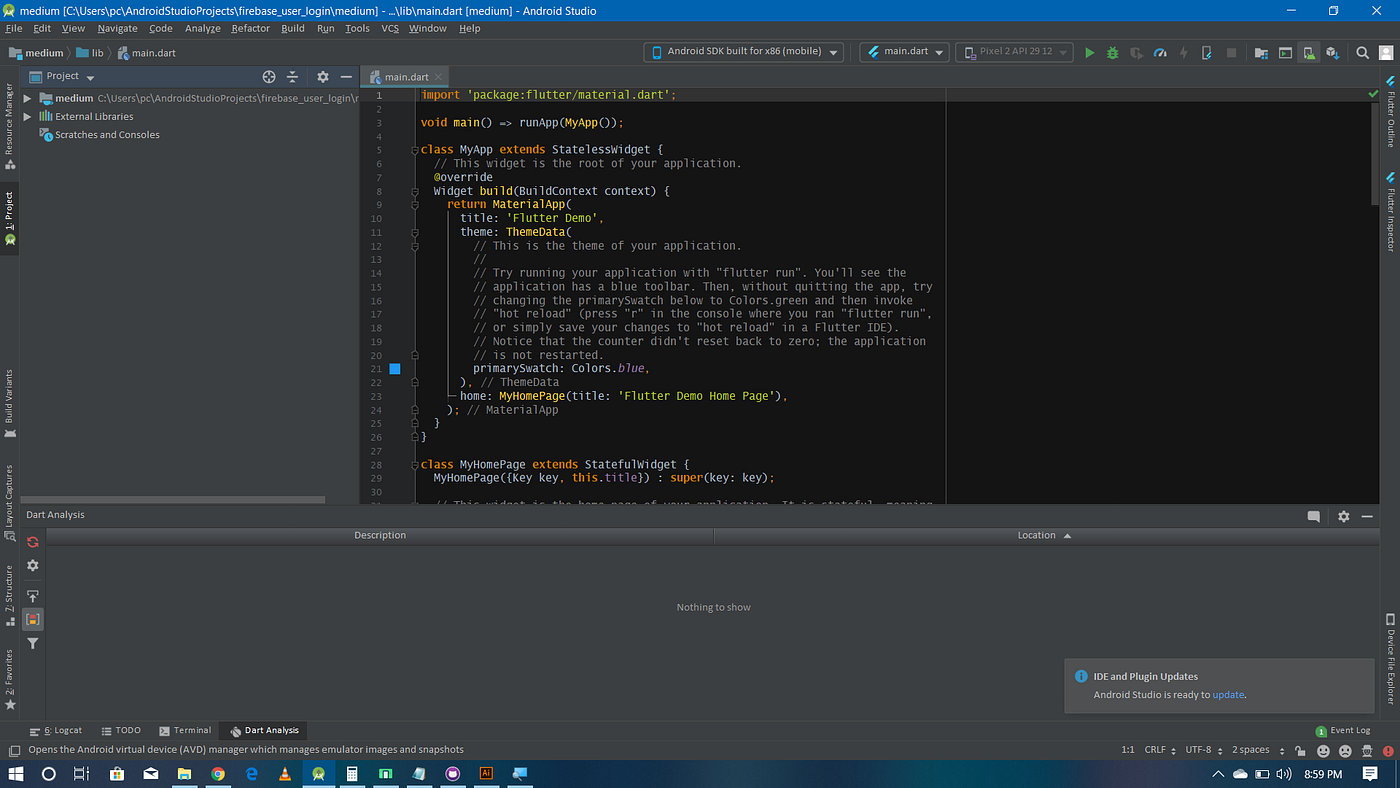Launch the Android Profiler gauge icon

(1160, 52)
